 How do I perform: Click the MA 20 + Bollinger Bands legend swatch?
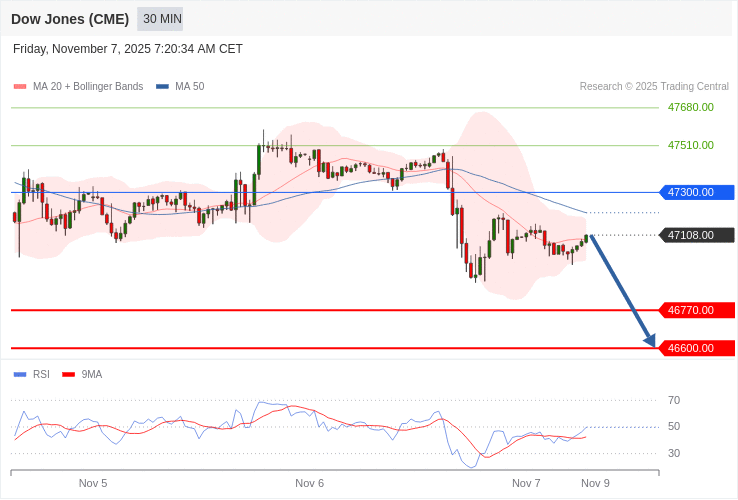(x=19, y=87)
